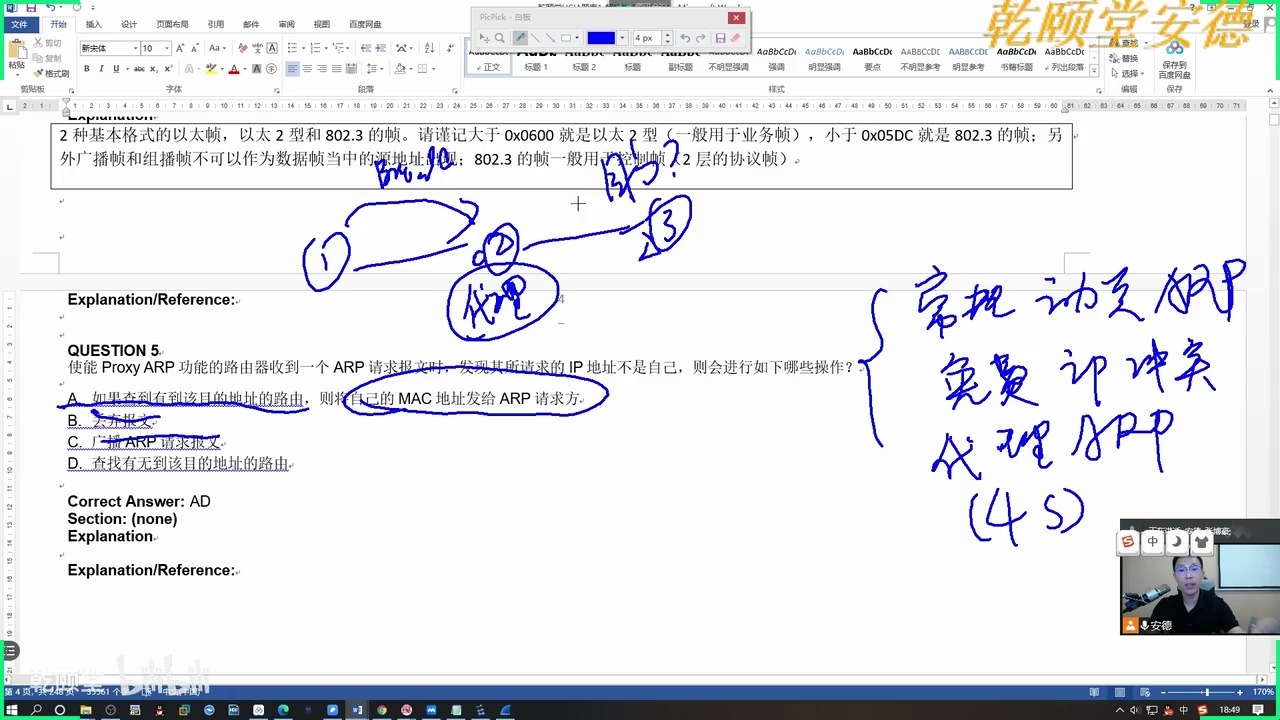Click the bullet list icon
Viewport: 1280px width, 720px height.
click(292, 48)
